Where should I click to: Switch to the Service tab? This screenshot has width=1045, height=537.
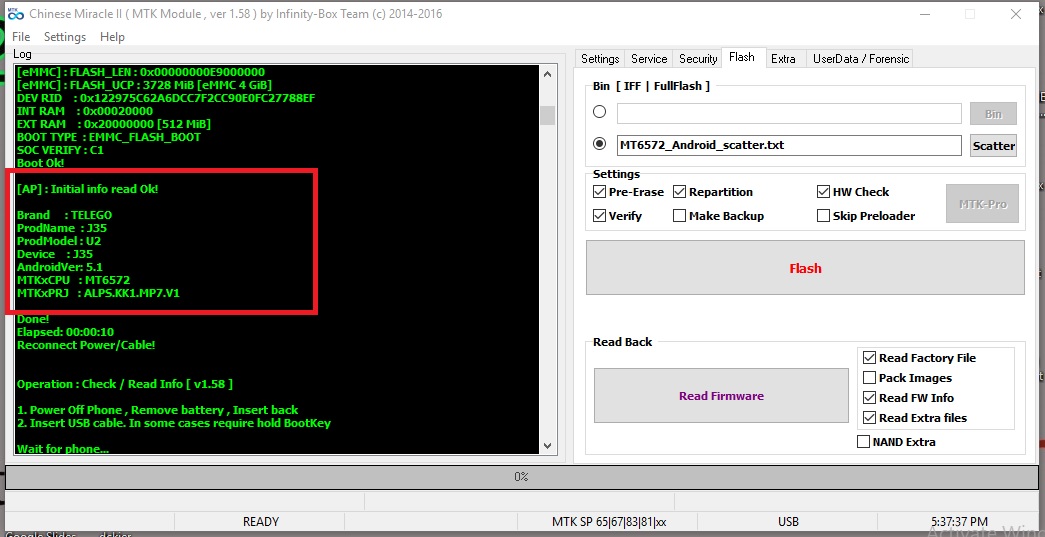coord(648,59)
